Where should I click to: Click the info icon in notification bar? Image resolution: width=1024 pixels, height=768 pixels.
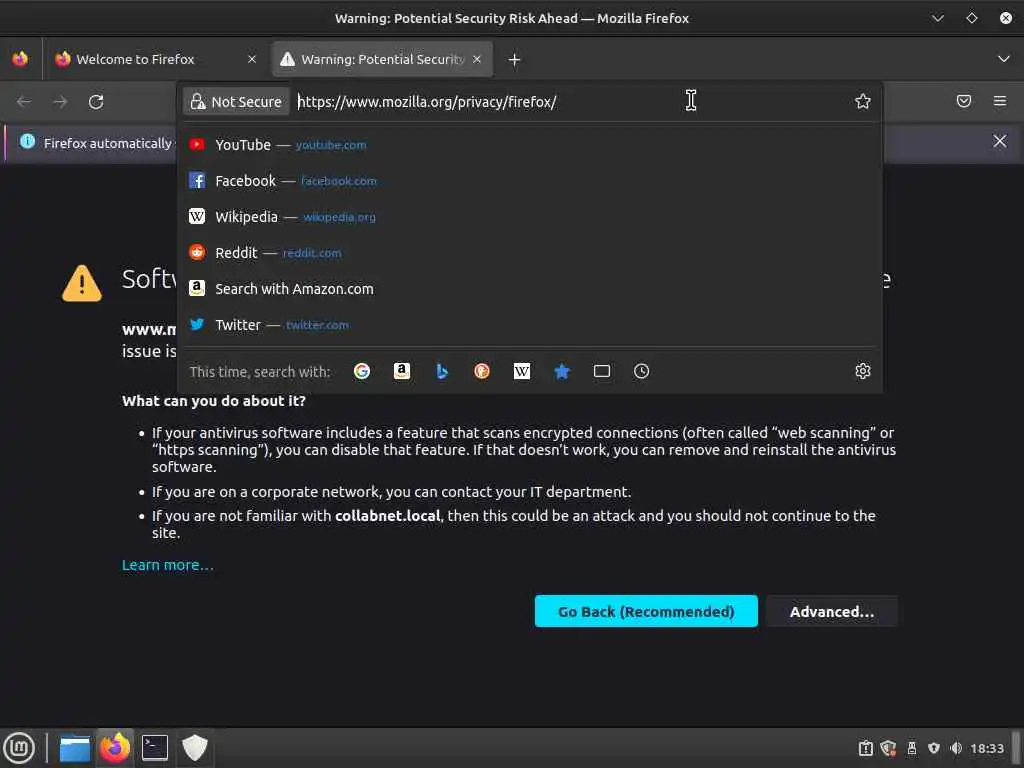pos(27,141)
